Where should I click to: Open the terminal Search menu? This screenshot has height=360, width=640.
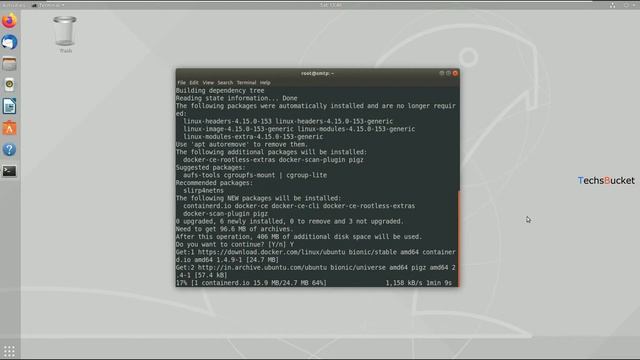225,82
